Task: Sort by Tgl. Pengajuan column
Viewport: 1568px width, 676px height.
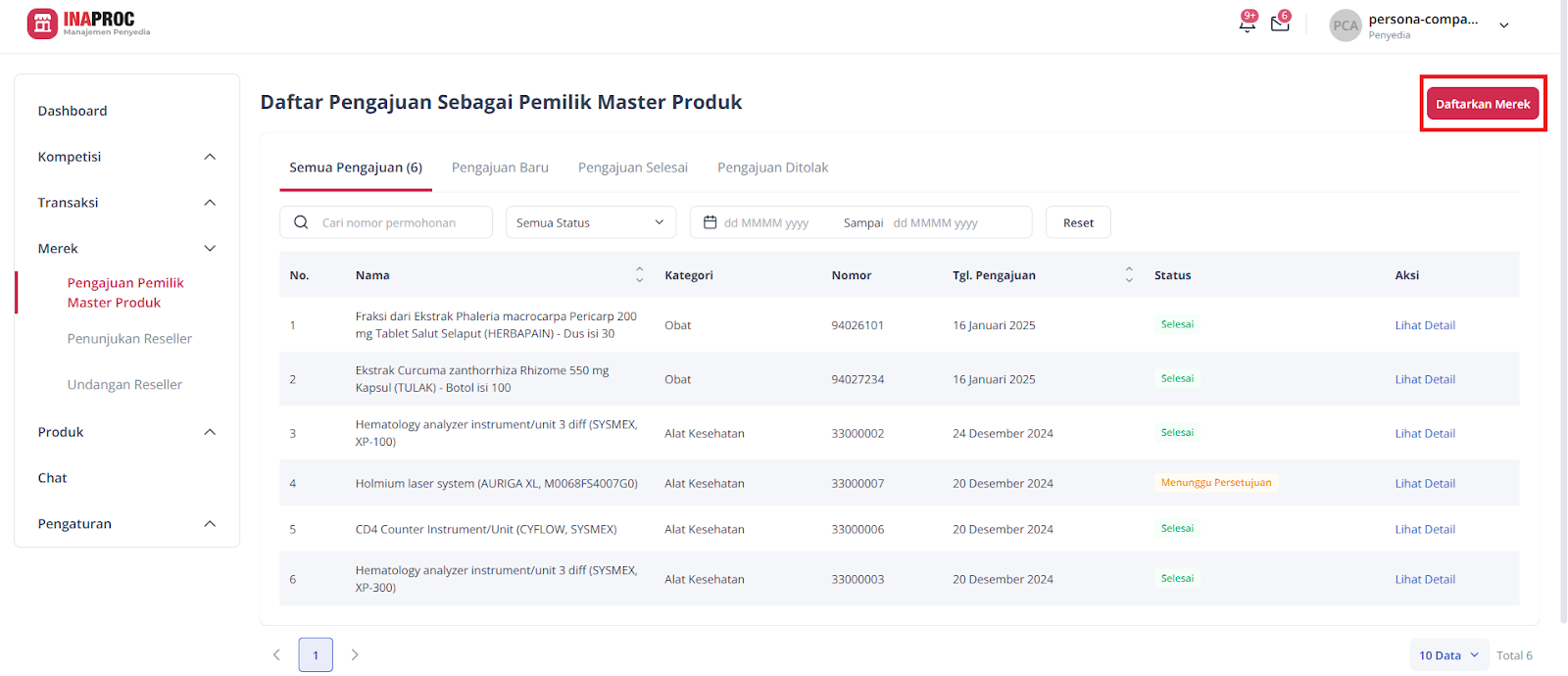Action: coord(1129,275)
